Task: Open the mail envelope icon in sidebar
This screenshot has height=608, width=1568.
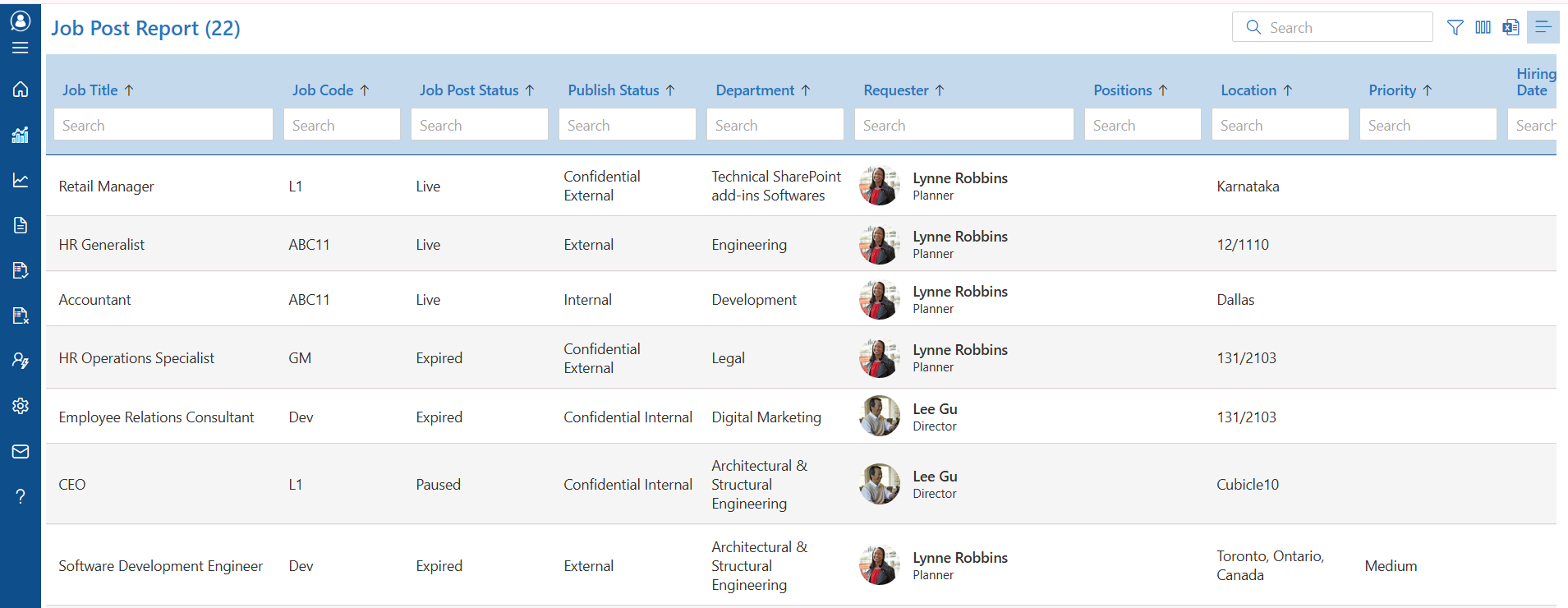Action: [x=21, y=451]
